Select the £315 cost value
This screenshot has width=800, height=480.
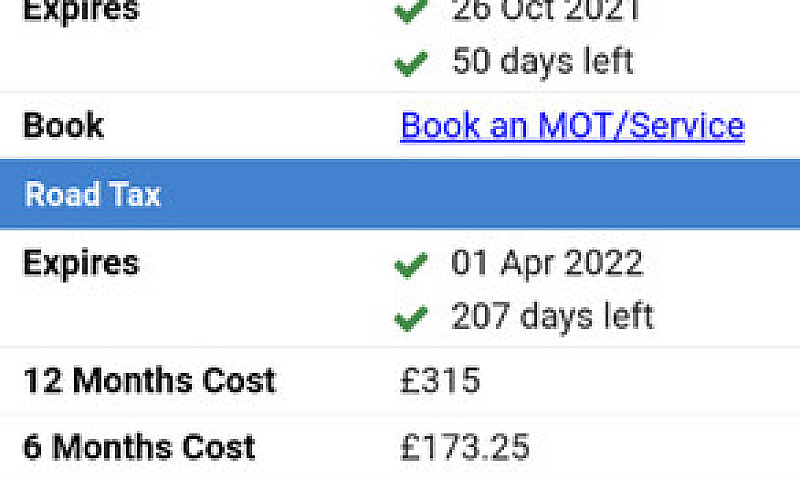(440, 381)
